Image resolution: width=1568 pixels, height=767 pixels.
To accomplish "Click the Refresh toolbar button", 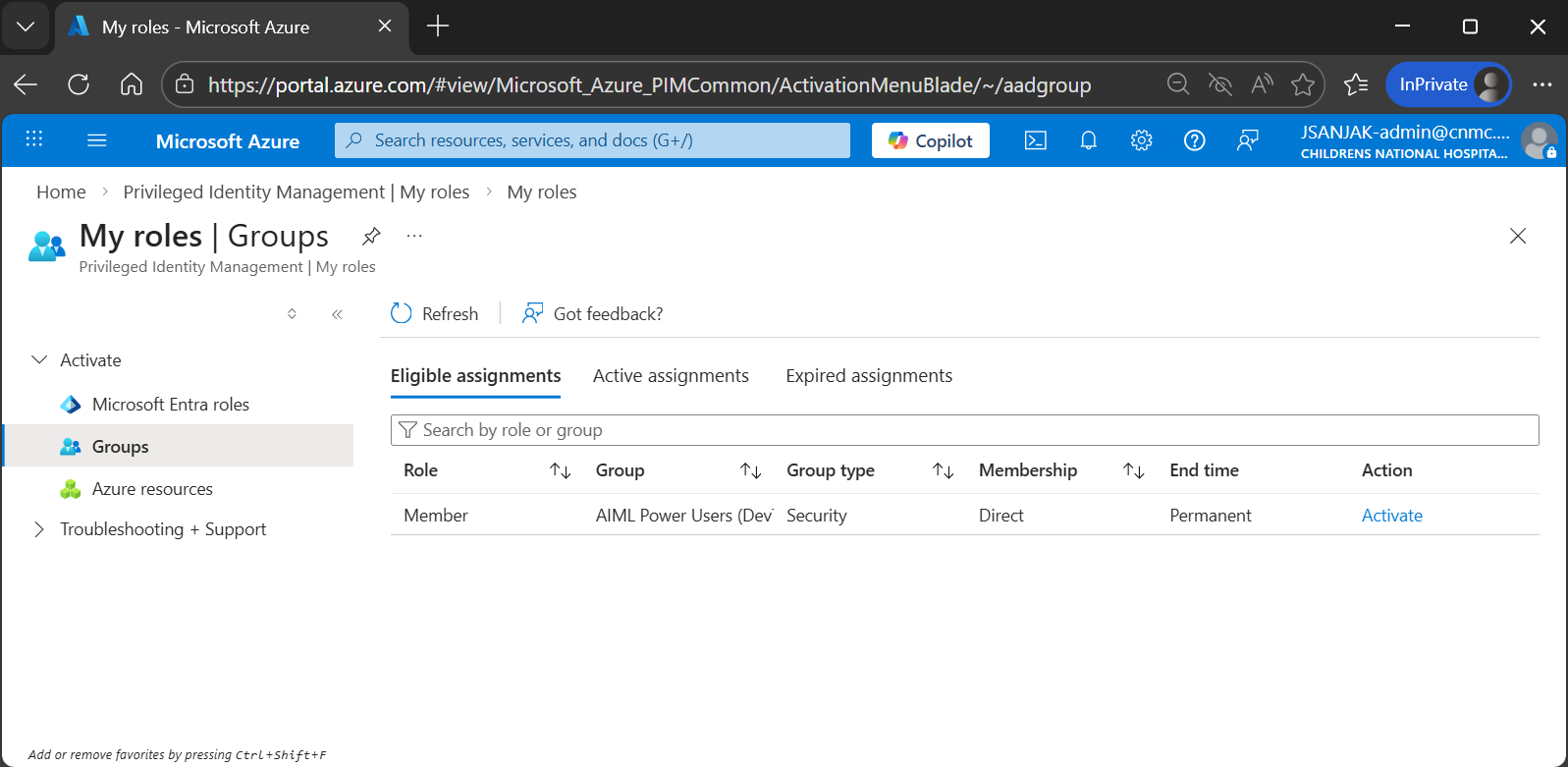I will pos(435,314).
